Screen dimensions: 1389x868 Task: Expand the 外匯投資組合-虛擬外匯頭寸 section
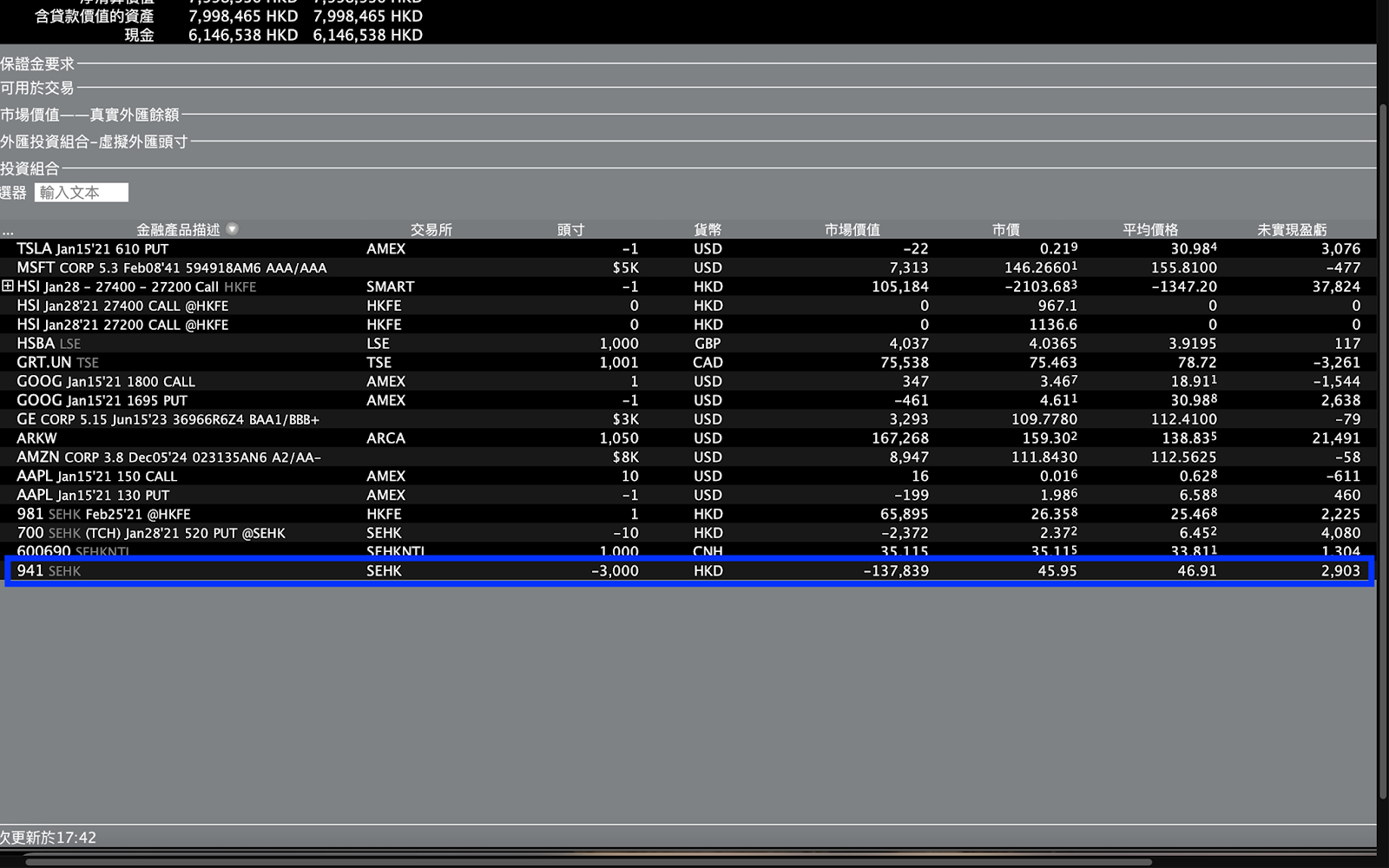[94, 141]
